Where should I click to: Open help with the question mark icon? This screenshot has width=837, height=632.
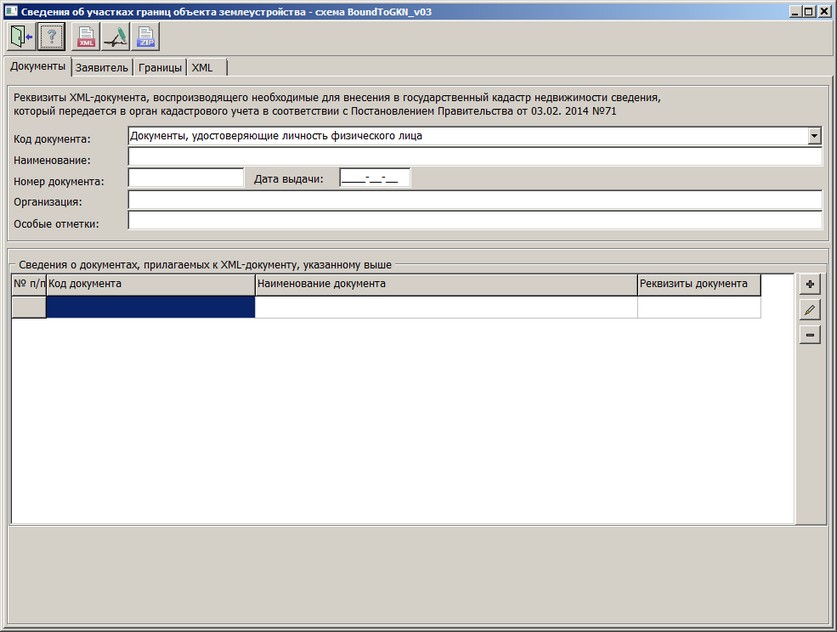point(51,37)
